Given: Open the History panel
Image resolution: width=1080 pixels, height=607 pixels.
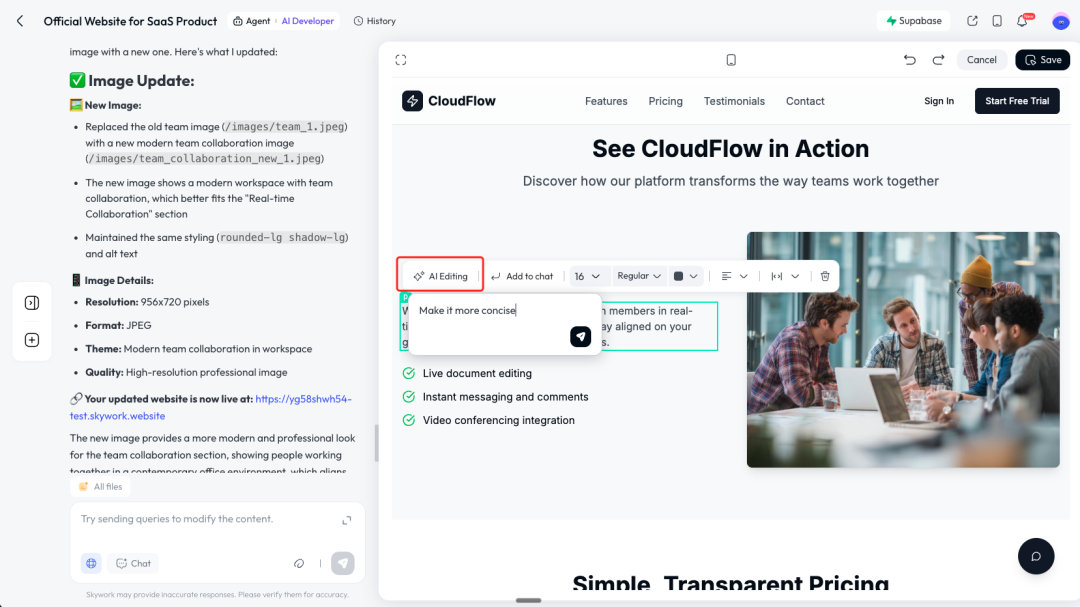Looking at the screenshot, I should tap(375, 21).
